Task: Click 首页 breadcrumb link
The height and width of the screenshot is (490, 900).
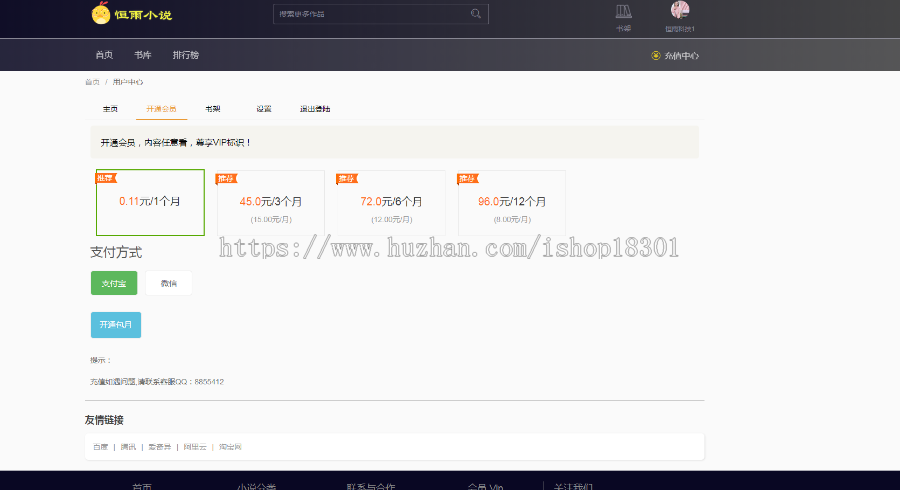Action: tap(92, 82)
